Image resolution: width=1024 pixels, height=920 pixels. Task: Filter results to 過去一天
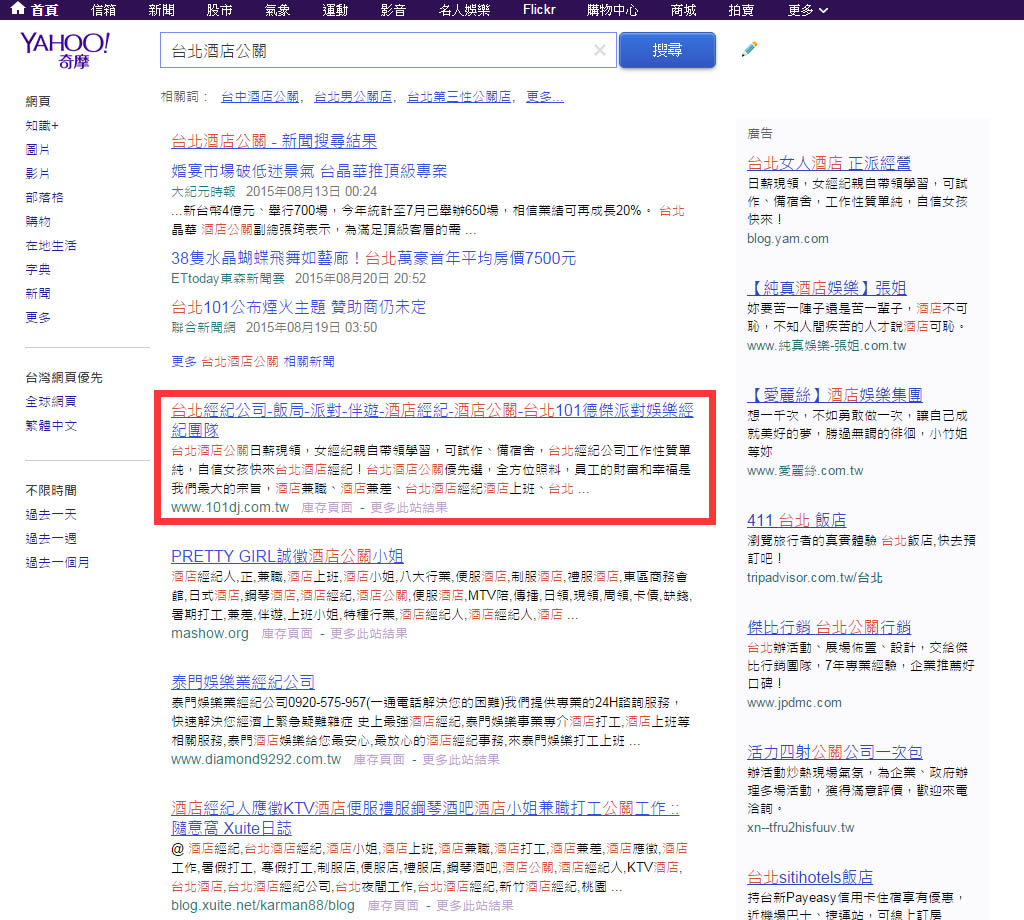[51, 514]
